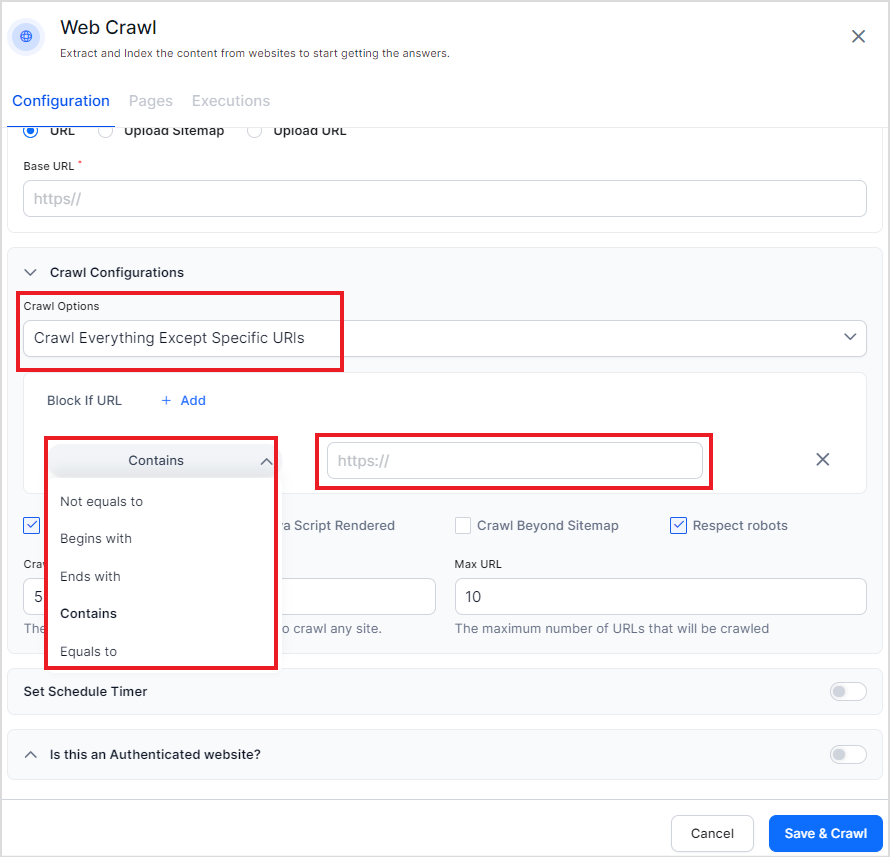Choose 'Not equals to' condition option

101,501
